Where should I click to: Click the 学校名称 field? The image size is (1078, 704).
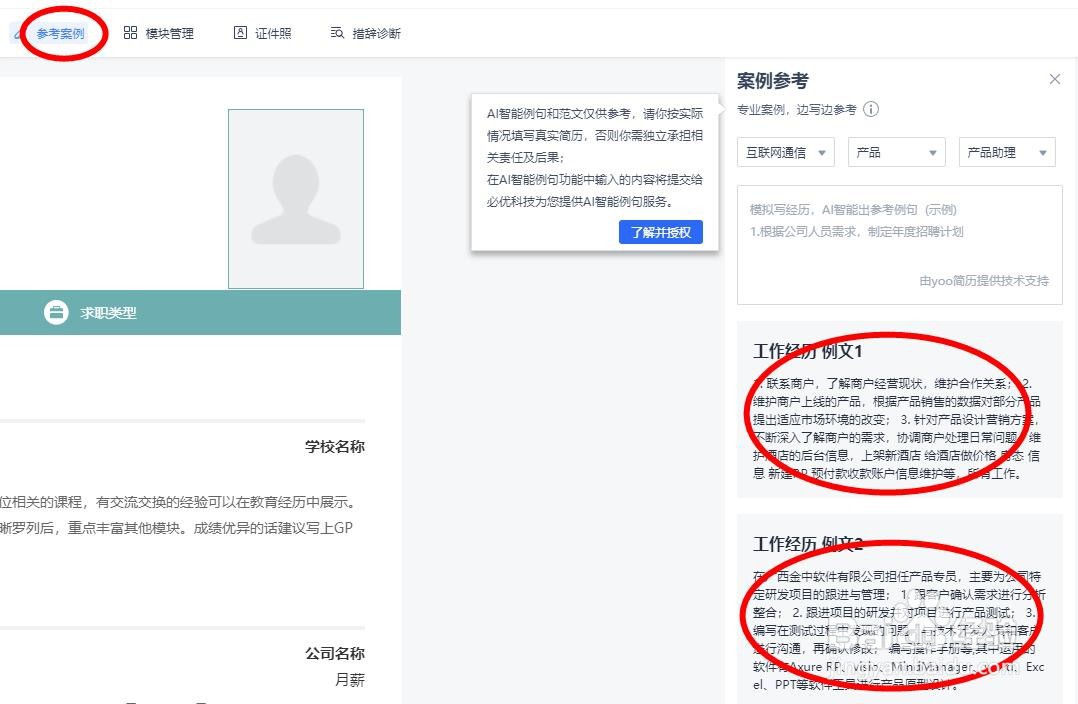(x=335, y=447)
